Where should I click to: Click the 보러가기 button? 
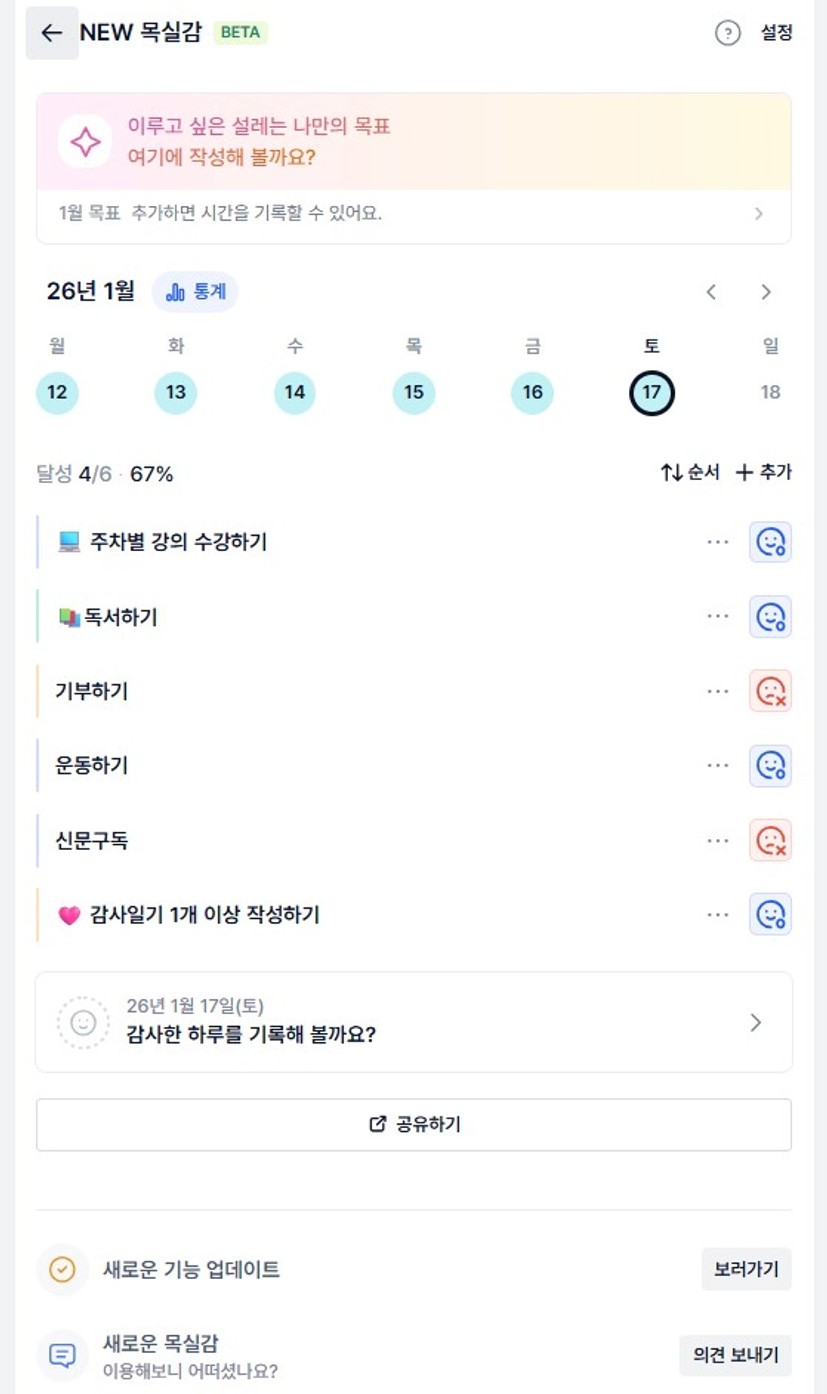746,1269
